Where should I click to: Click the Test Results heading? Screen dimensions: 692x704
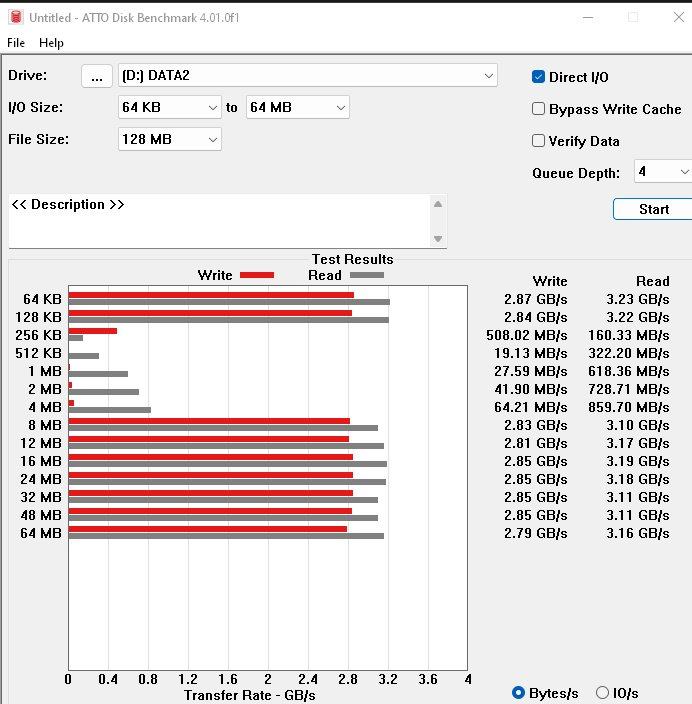tap(353, 259)
